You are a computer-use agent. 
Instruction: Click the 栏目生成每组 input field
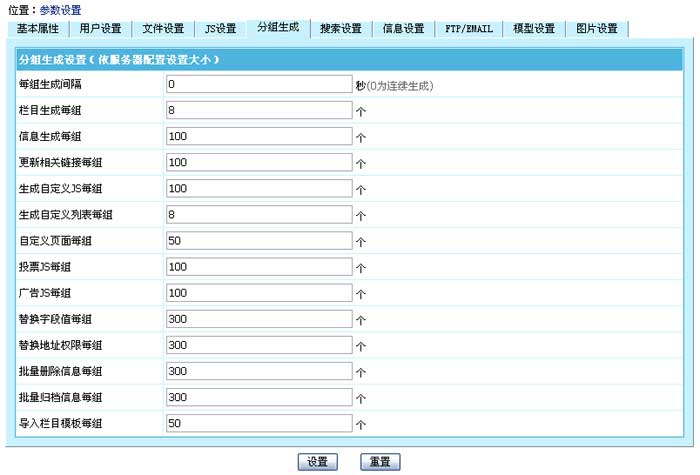click(x=259, y=110)
